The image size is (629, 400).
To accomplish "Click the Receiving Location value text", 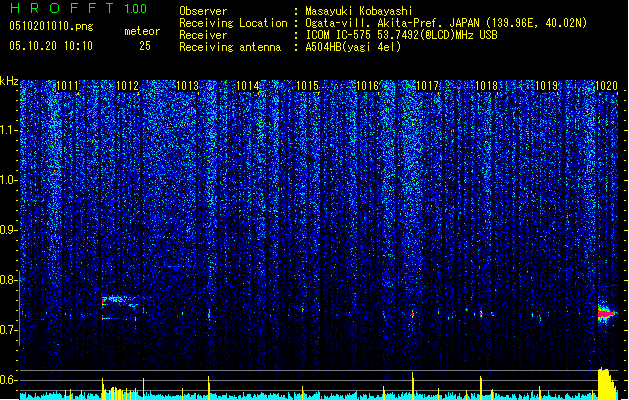I will [x=446, y=23].
